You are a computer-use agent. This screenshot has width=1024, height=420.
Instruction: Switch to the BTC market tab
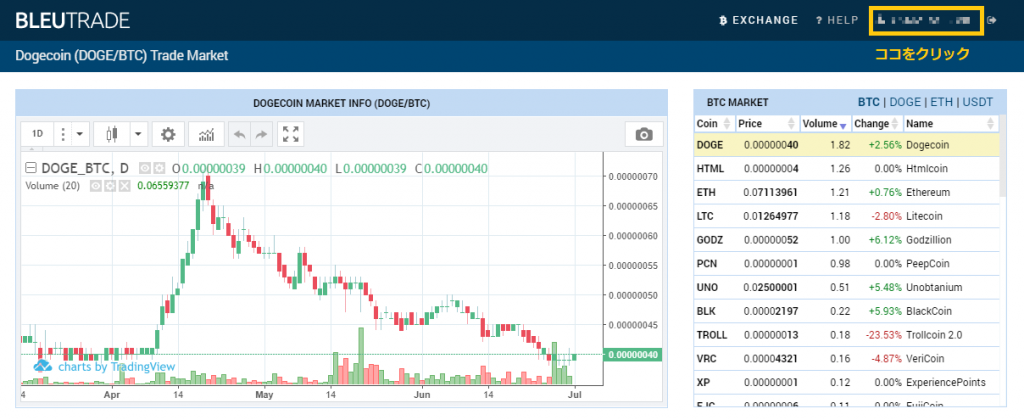click(x=869, y=102)
